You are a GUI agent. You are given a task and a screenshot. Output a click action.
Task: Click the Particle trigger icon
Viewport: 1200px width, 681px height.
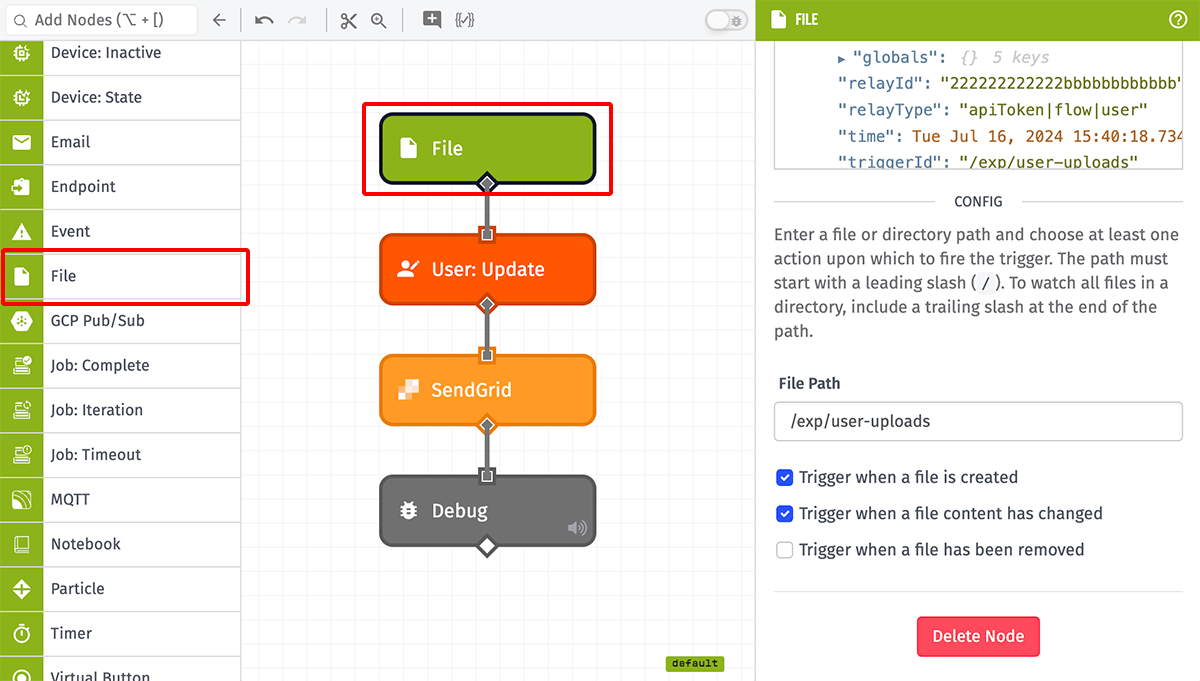21,589
